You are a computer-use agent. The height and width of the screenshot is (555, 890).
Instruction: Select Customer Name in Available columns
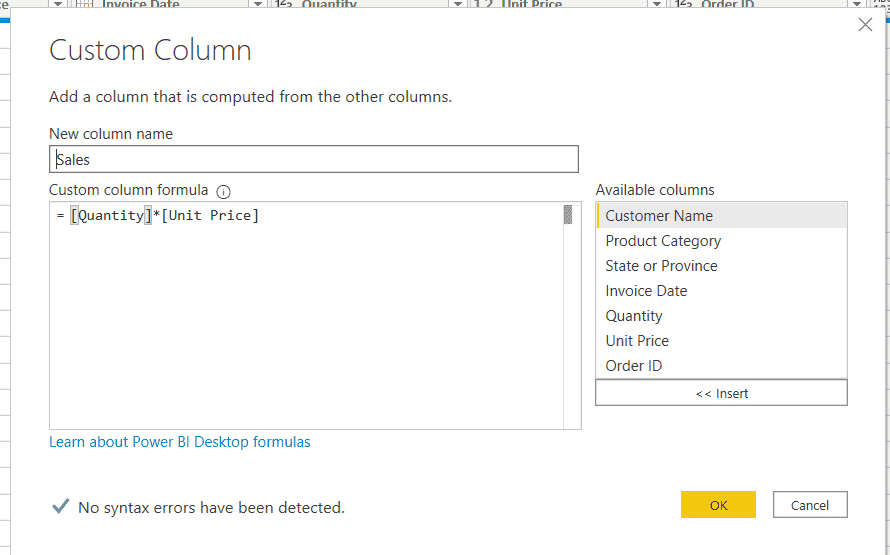(x=721, y=216)
